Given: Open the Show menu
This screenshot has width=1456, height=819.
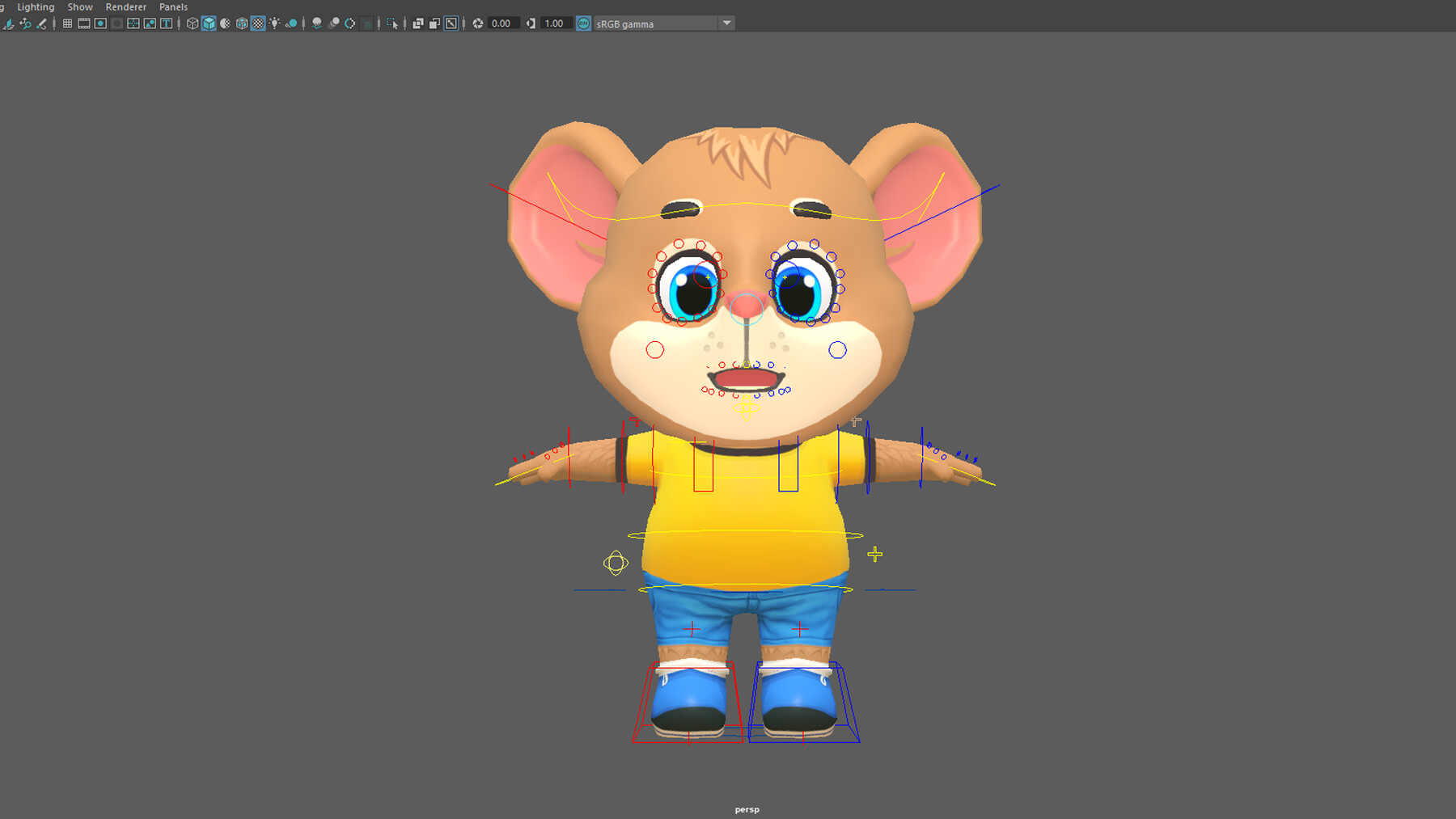Looking at the screenshot, I should [x=79, y=6].
